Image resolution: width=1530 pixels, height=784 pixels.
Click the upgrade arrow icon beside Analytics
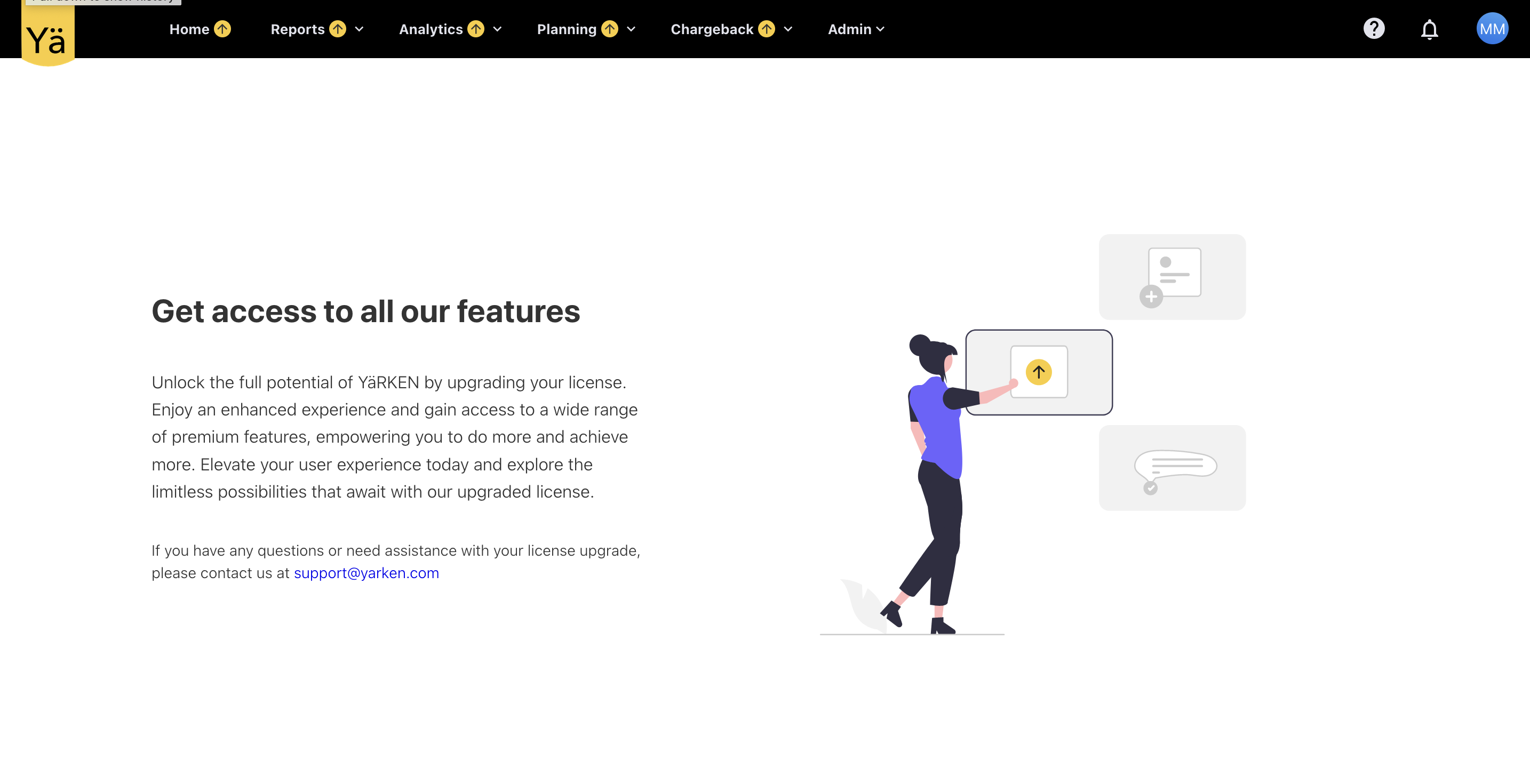476,29
